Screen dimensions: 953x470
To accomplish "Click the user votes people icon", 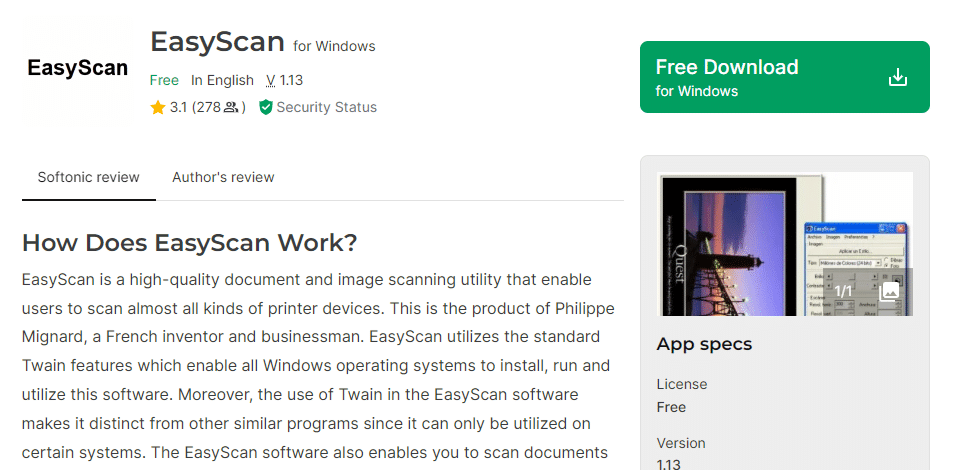I will 231,108.
